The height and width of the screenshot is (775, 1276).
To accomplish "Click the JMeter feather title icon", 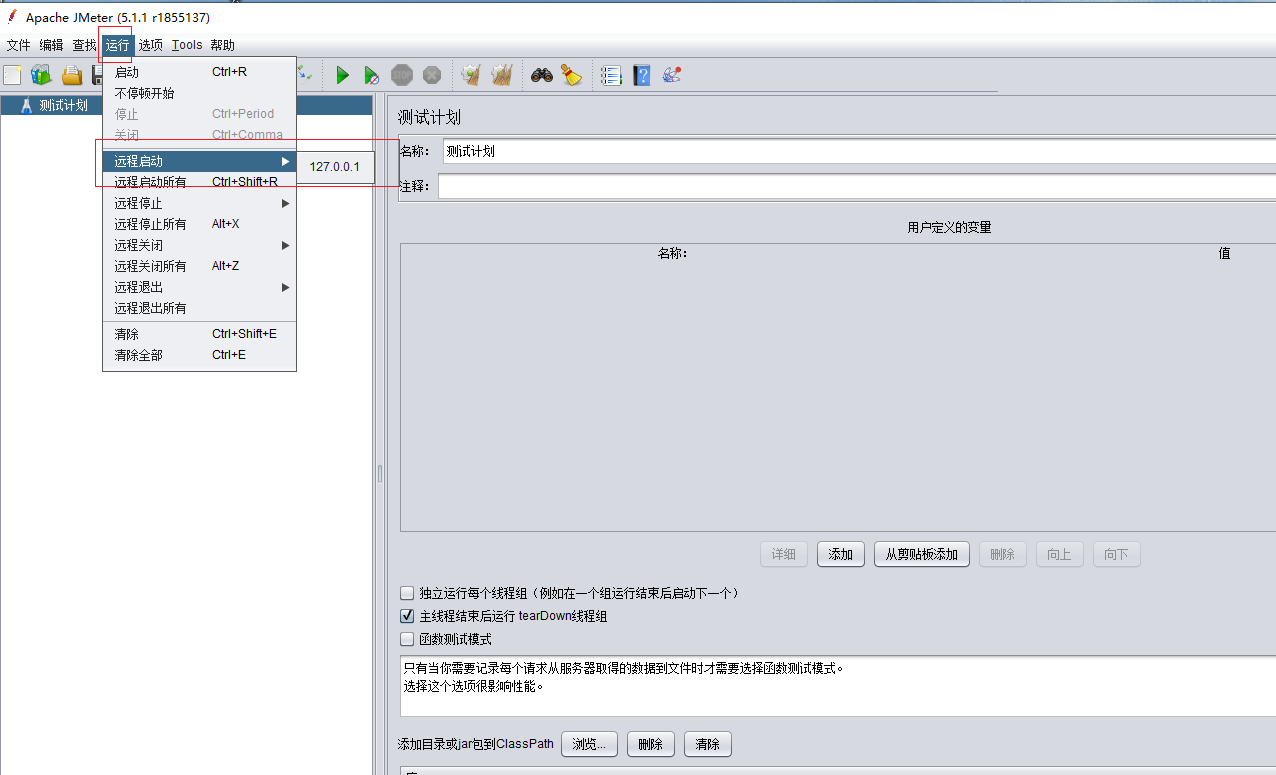I will pyautogui.click(x=12, y=17).
